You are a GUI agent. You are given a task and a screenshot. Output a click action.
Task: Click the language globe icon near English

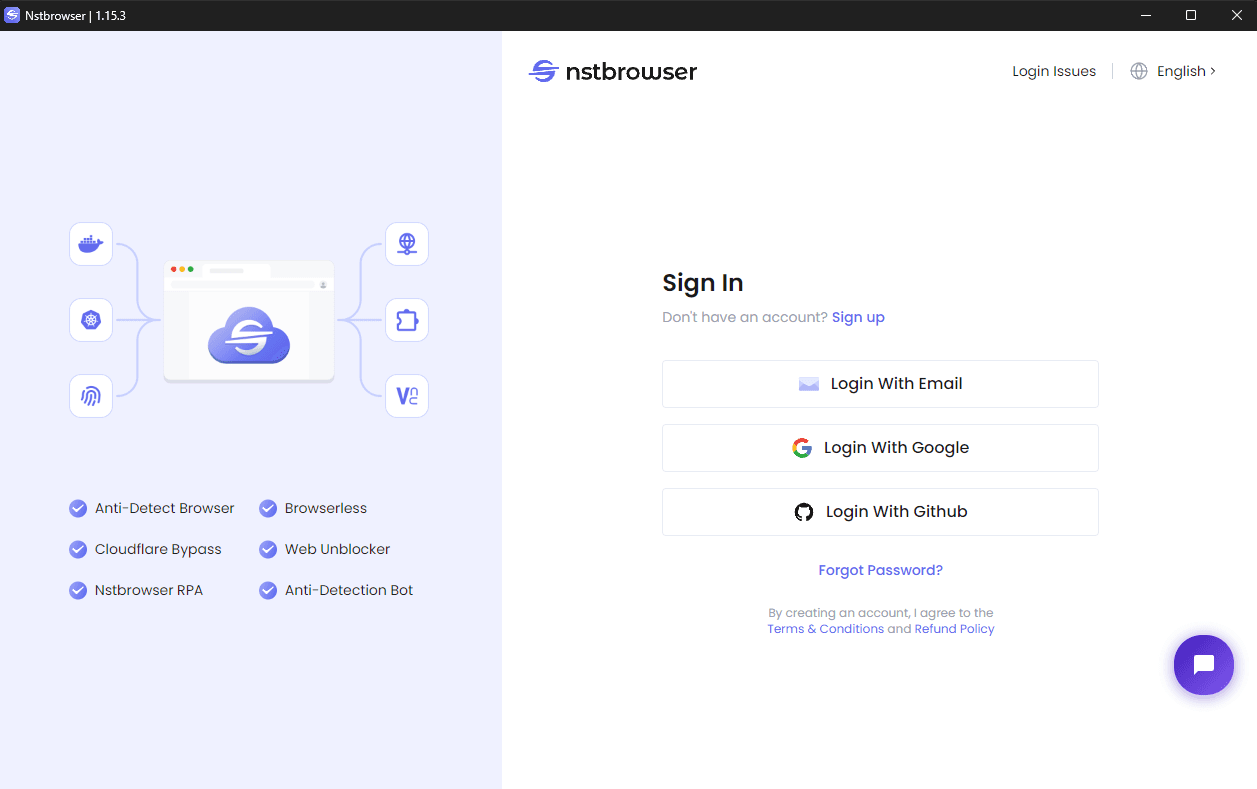(x=1138, y=70)
